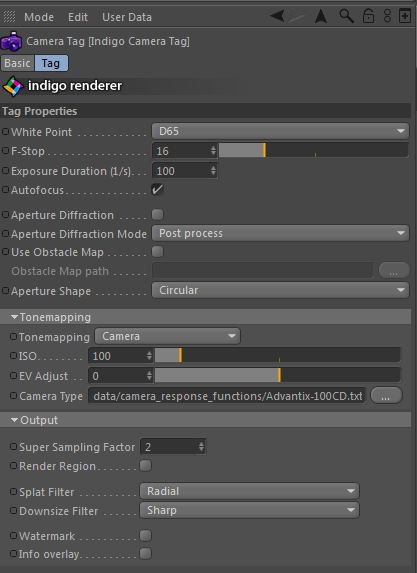Image resolution: width=417 pixels, height=573 pixels.
Task: Click the Indigo renderer logo icon
Action: [x=12, y=86]
